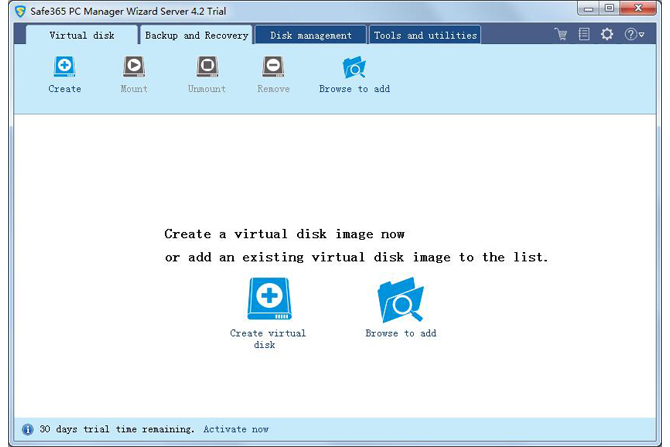Open the notes list icon in header
Image resolution: width=670 pixels, height=447 pixels.
pyautogui.click(x=584, y=34)
